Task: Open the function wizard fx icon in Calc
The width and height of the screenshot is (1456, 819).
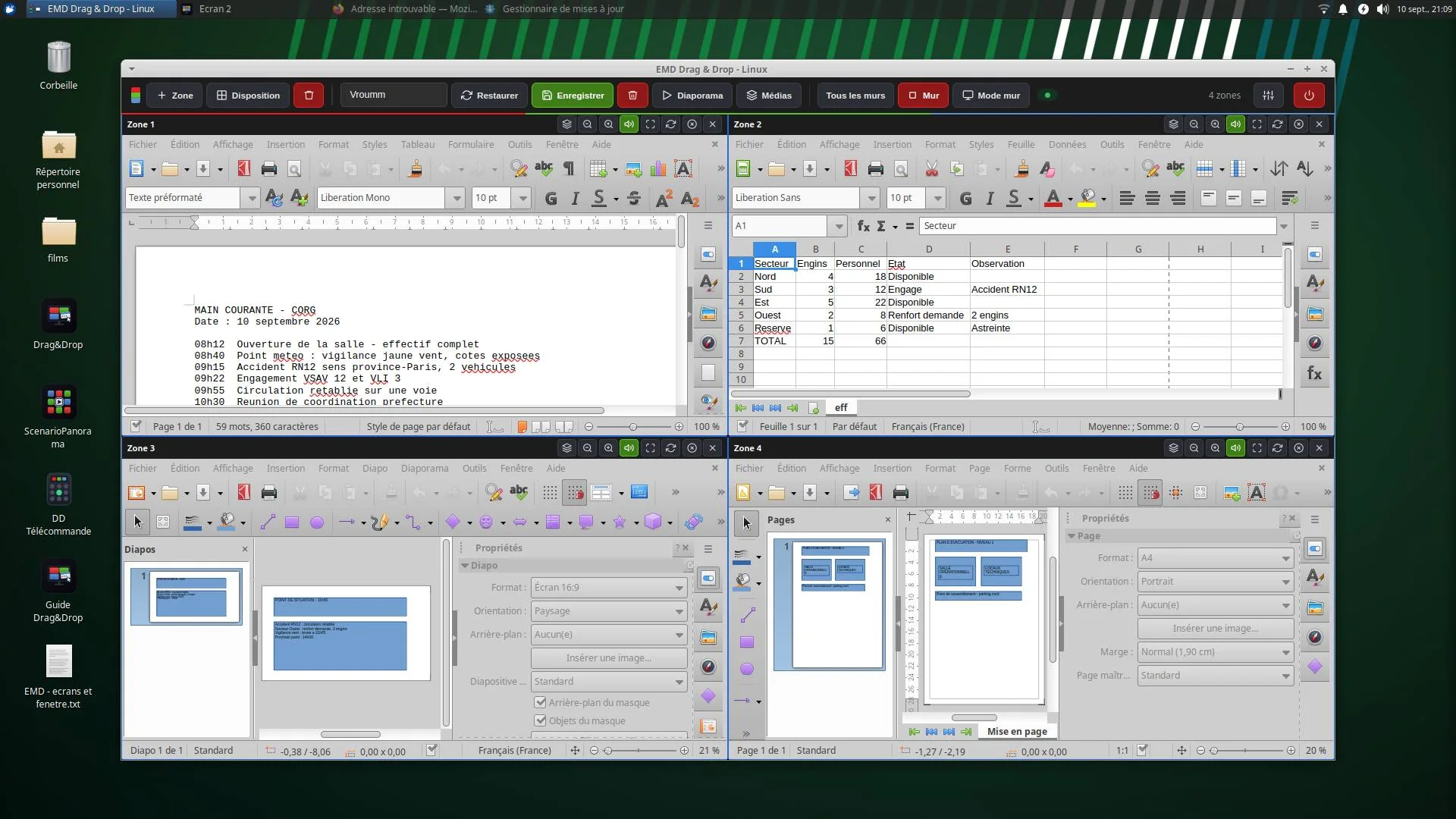Action: [x=863, y=226]
